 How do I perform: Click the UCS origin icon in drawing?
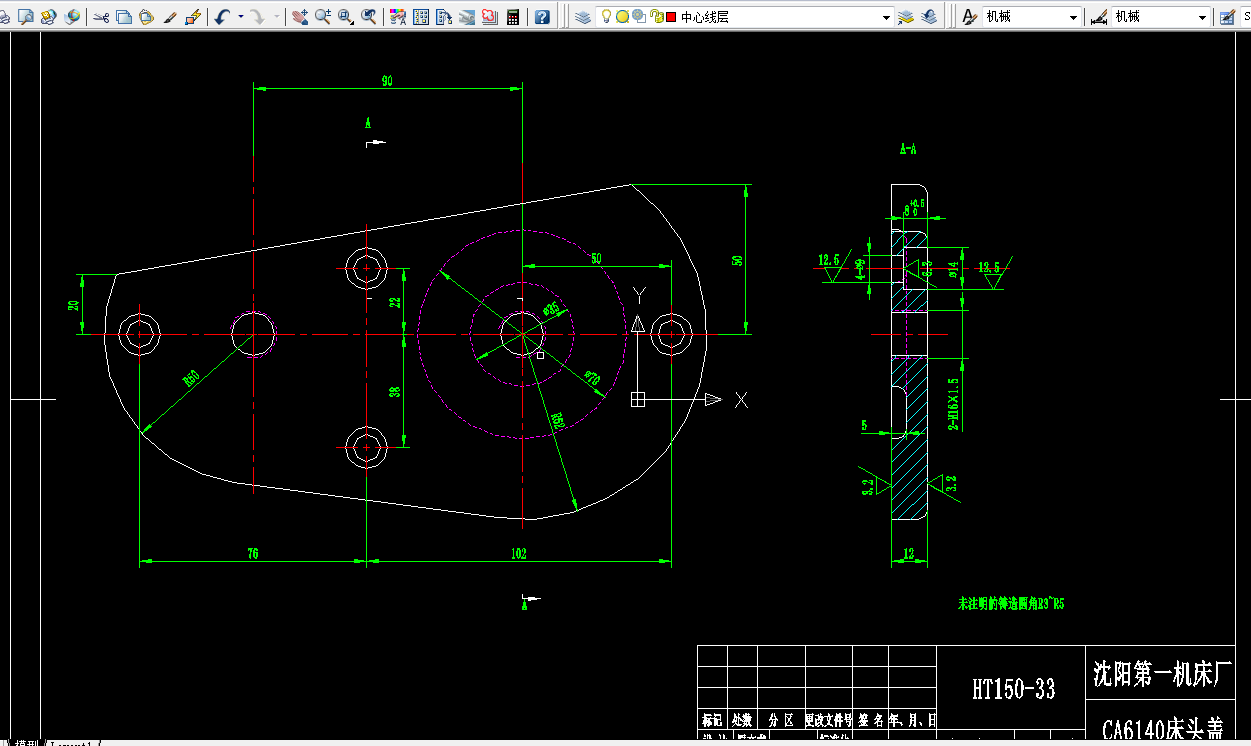pos(638,399)
